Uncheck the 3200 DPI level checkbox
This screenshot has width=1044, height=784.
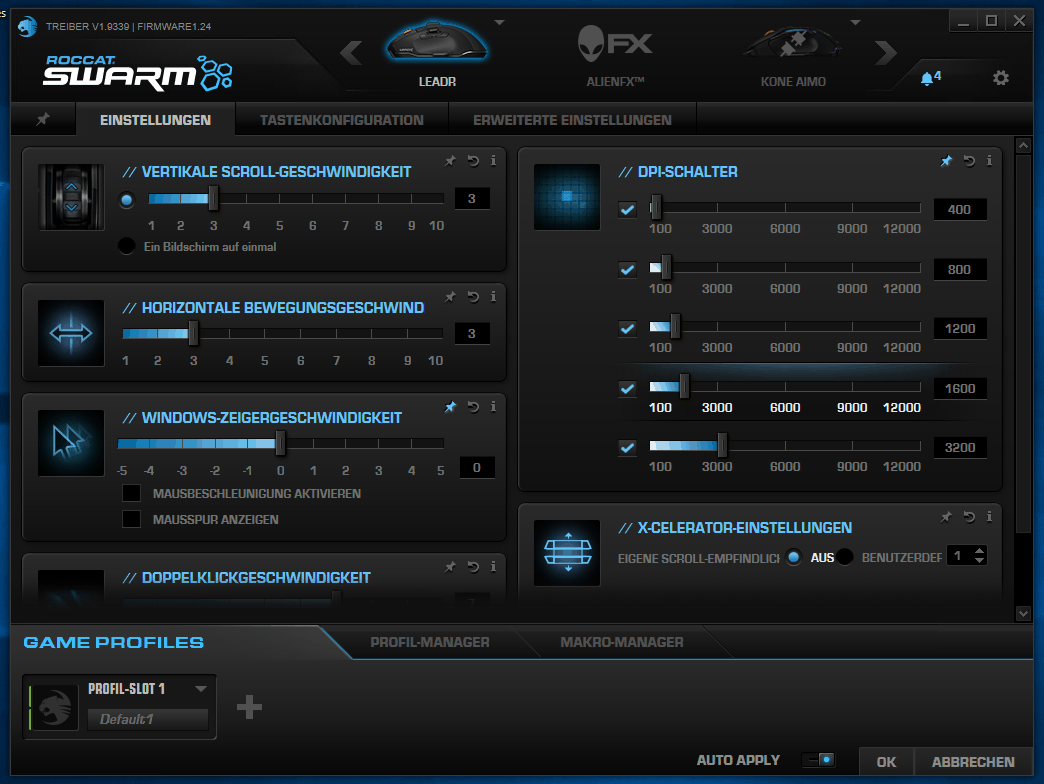tap(627, 447)
